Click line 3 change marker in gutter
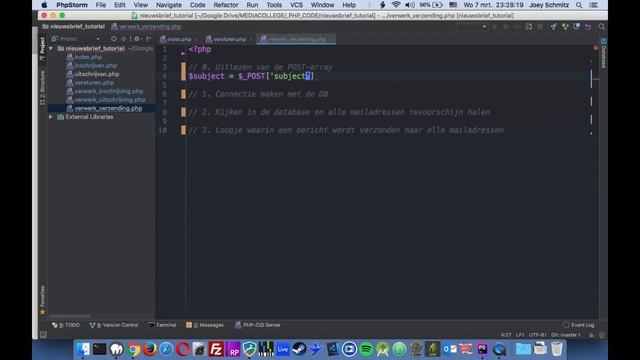640x360 pixels. tap(183, 67)
